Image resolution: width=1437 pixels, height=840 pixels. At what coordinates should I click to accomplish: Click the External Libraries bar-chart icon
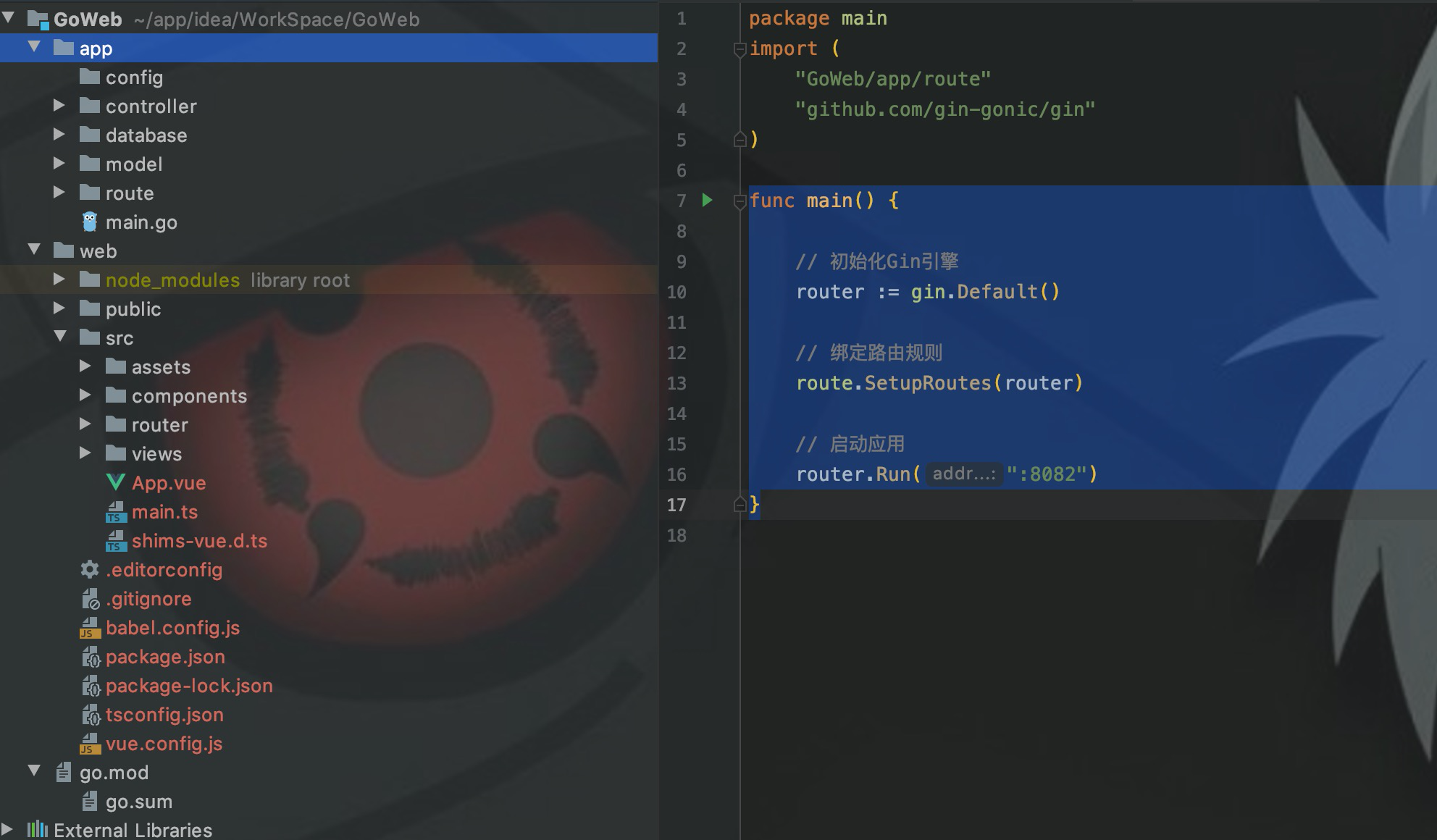38,830
